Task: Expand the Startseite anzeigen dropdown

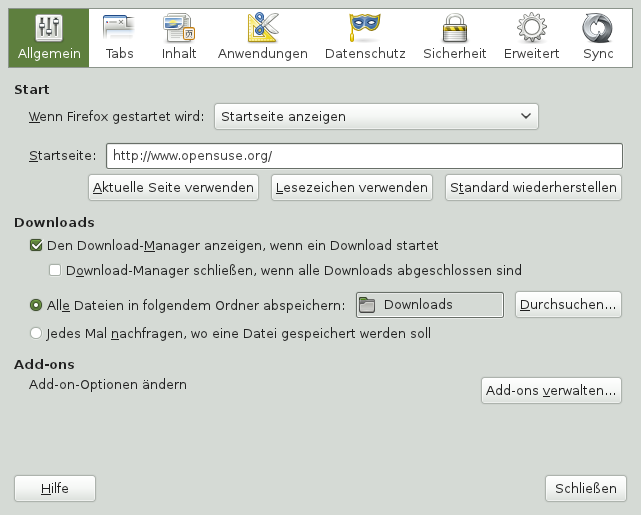Action: (376, 117)
